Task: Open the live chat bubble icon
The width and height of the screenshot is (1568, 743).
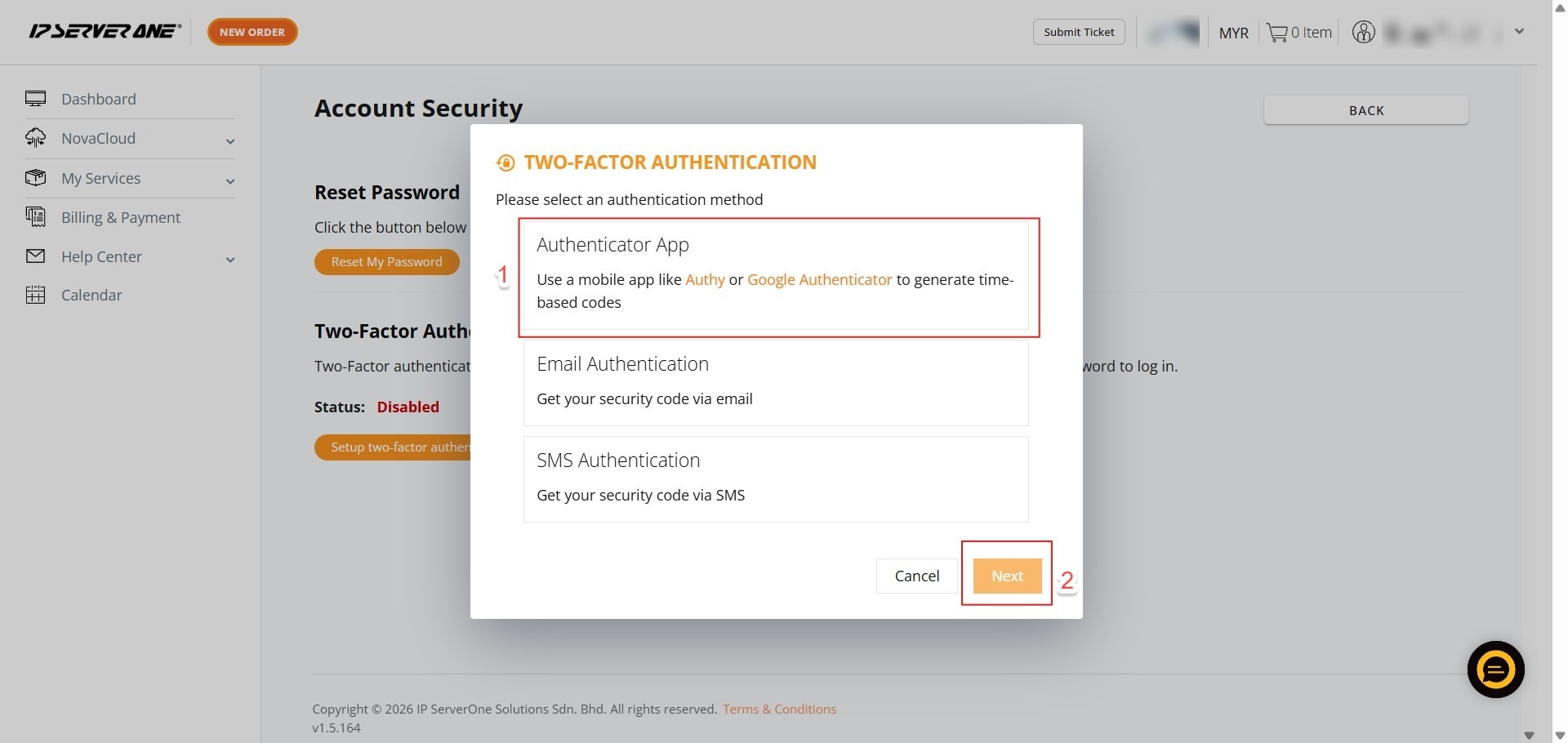Action: point(1495,670)
